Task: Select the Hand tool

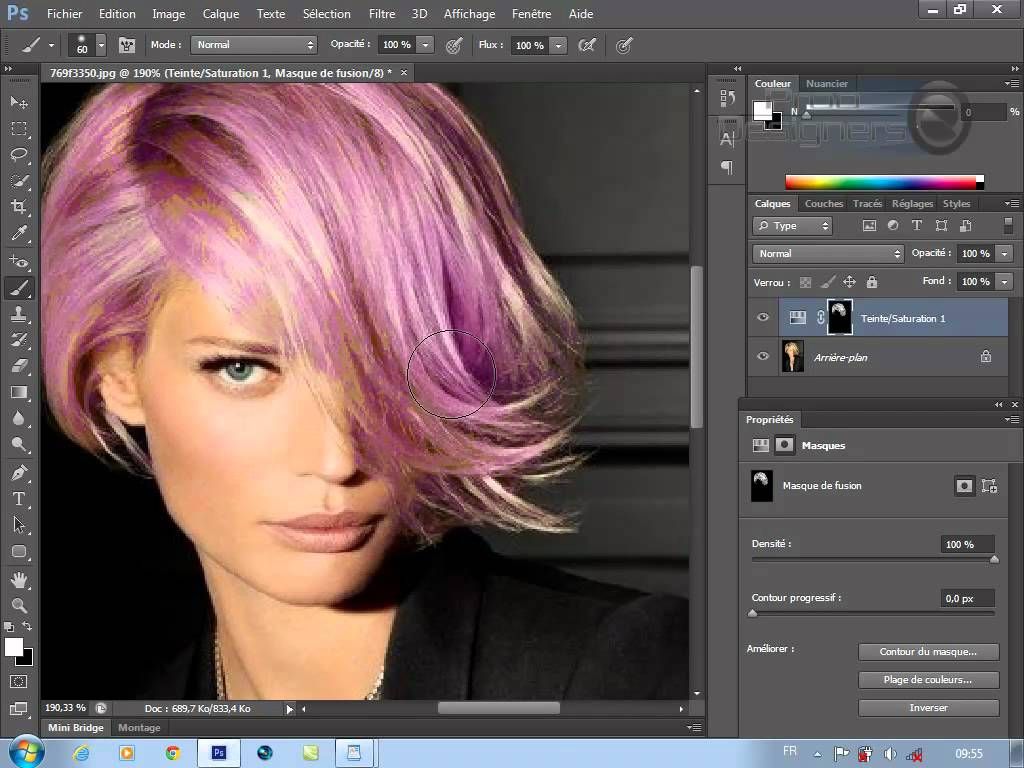Action: point(19,578)
